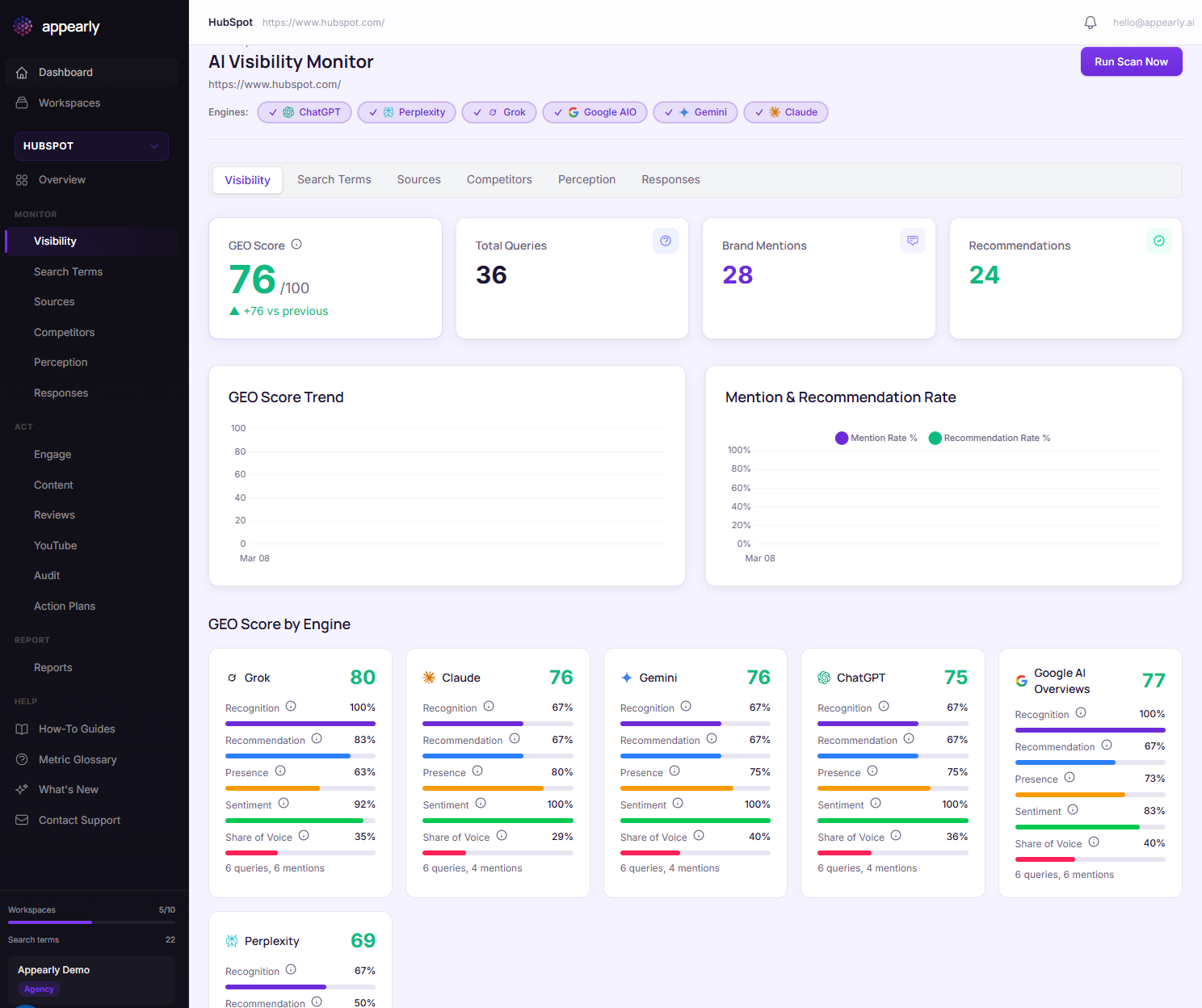Open Grok's Recognition info tooltip
1202x1008 pixels.
(292, 704)
